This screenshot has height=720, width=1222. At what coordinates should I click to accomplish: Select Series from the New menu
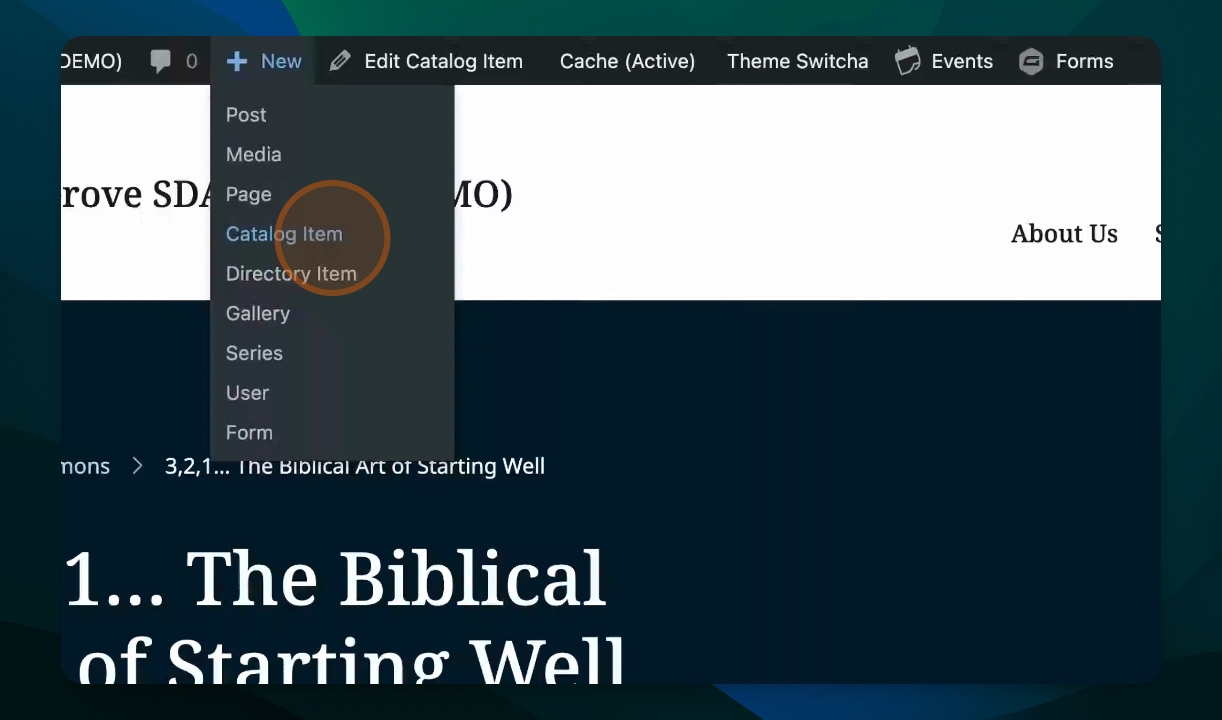(x=254, y=353)
